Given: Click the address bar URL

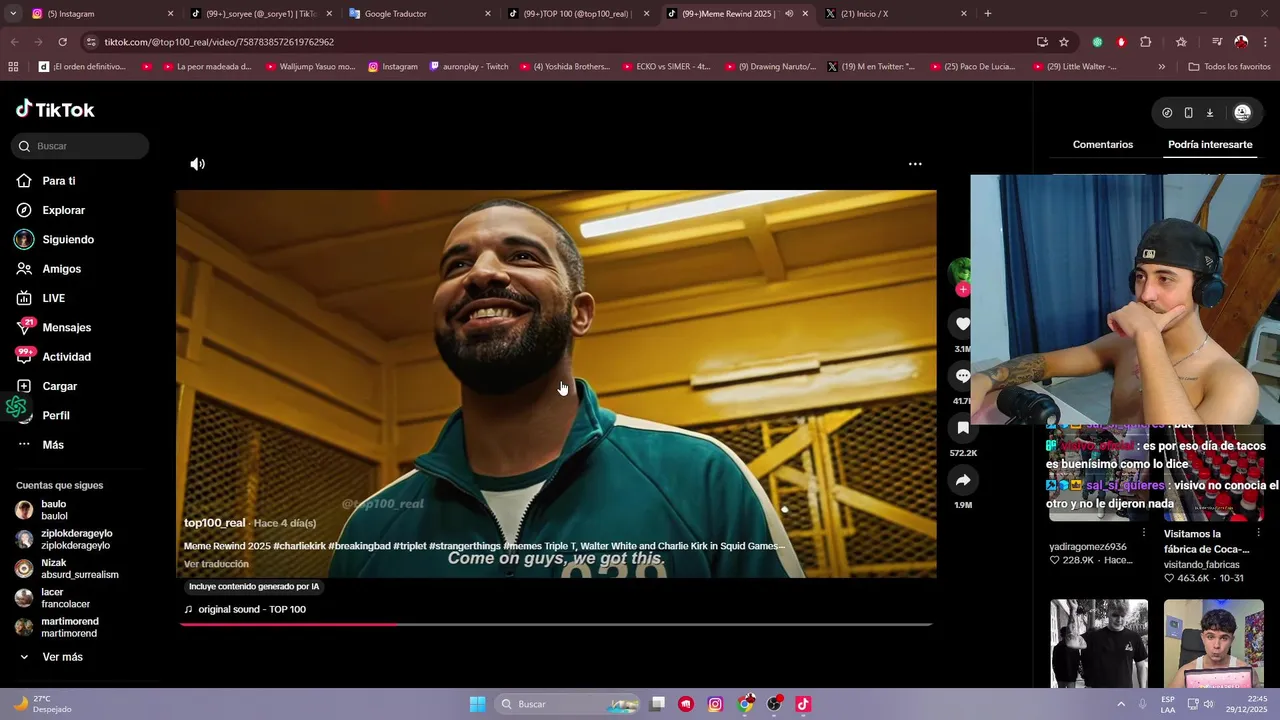Looking at the screenshot, I should [x=219, y=42].
